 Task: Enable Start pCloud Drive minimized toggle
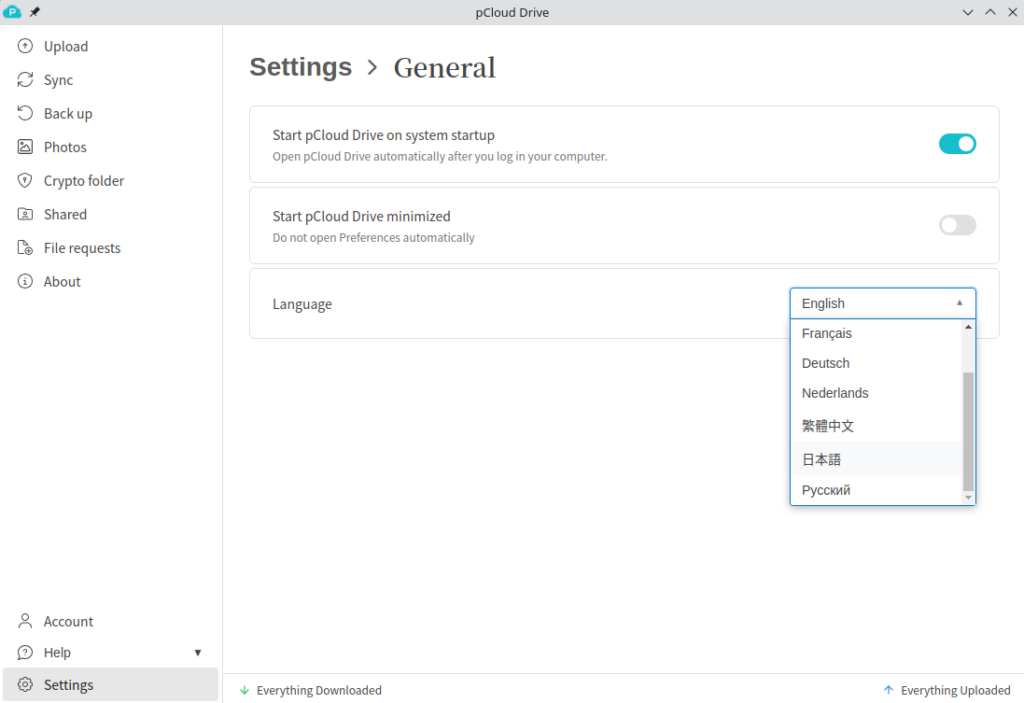[x=957, y=225]
